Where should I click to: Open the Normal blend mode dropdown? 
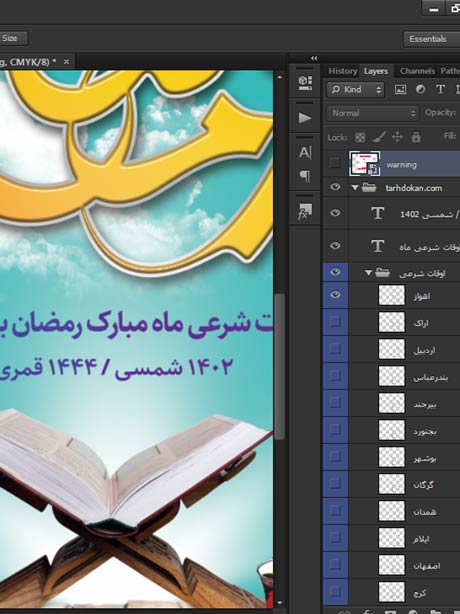(372, 114)
